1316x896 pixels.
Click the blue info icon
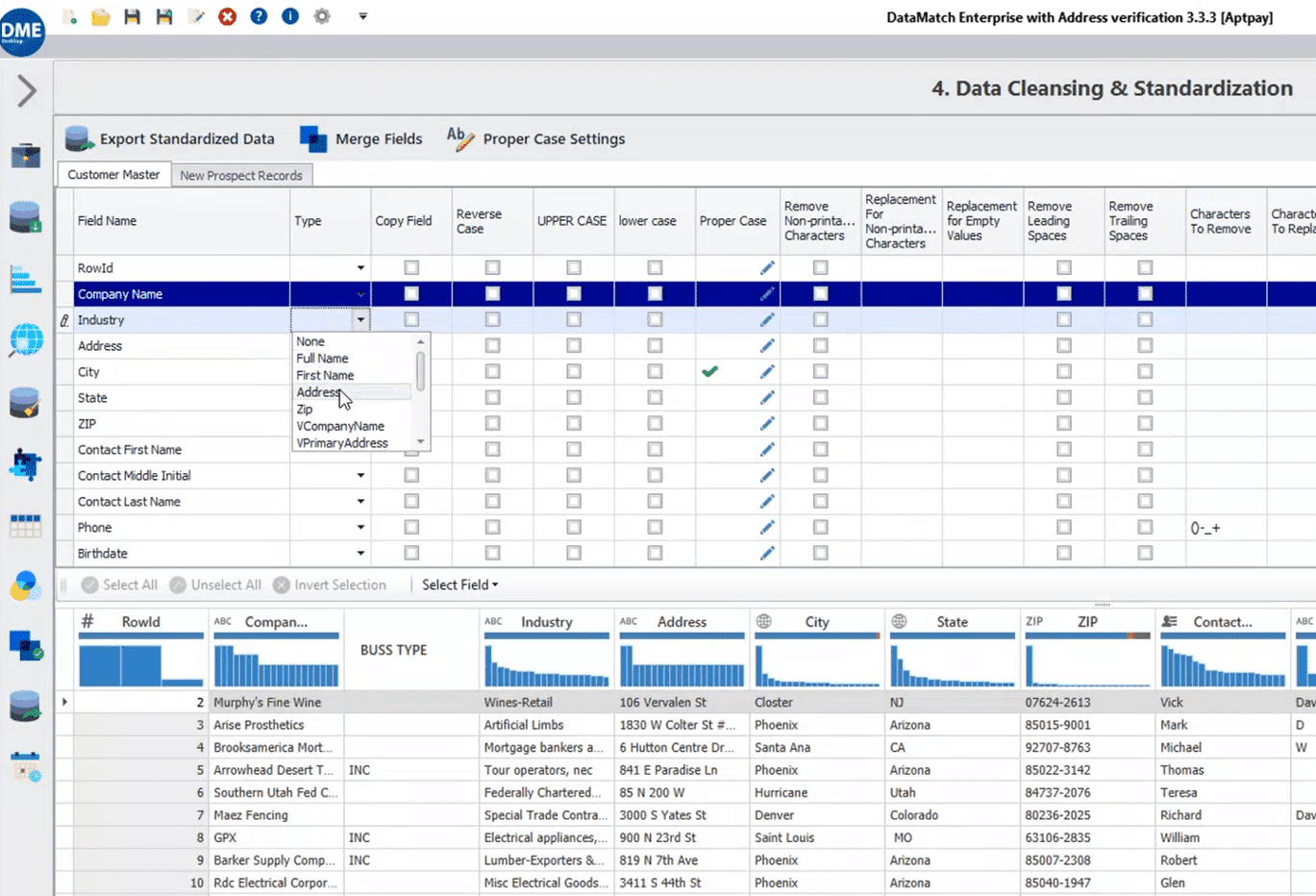(x=290, y=16)
